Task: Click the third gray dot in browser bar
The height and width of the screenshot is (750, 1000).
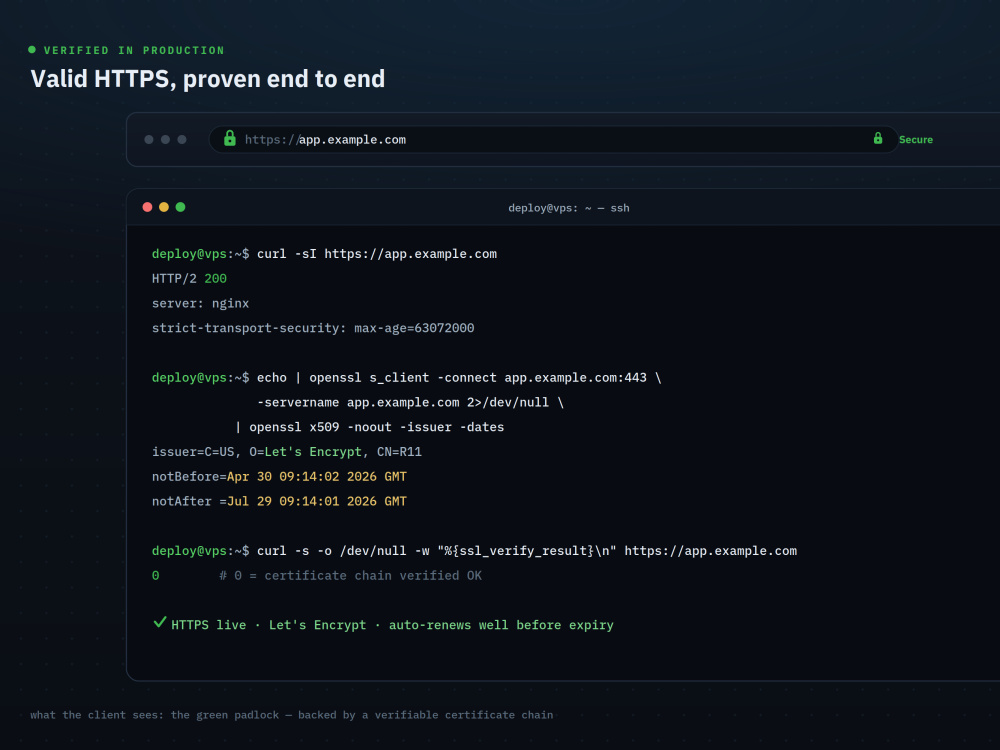Action: tap(182, 140)
